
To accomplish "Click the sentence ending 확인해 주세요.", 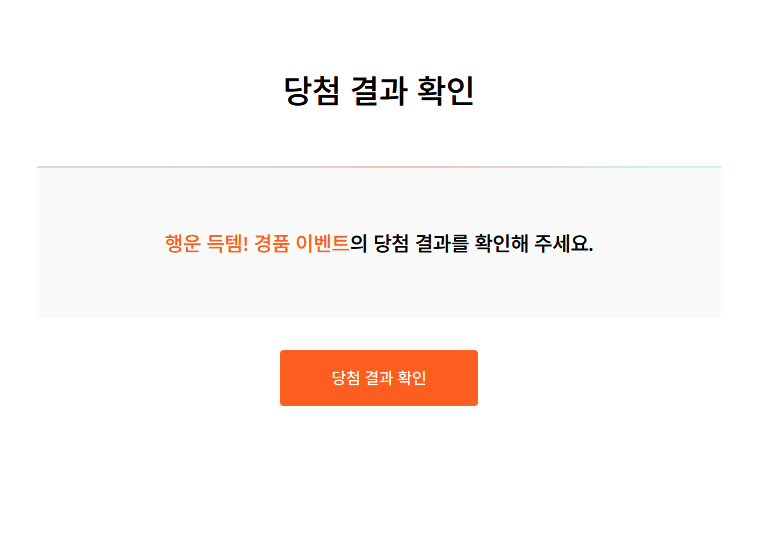I will [x=379, y=243].
